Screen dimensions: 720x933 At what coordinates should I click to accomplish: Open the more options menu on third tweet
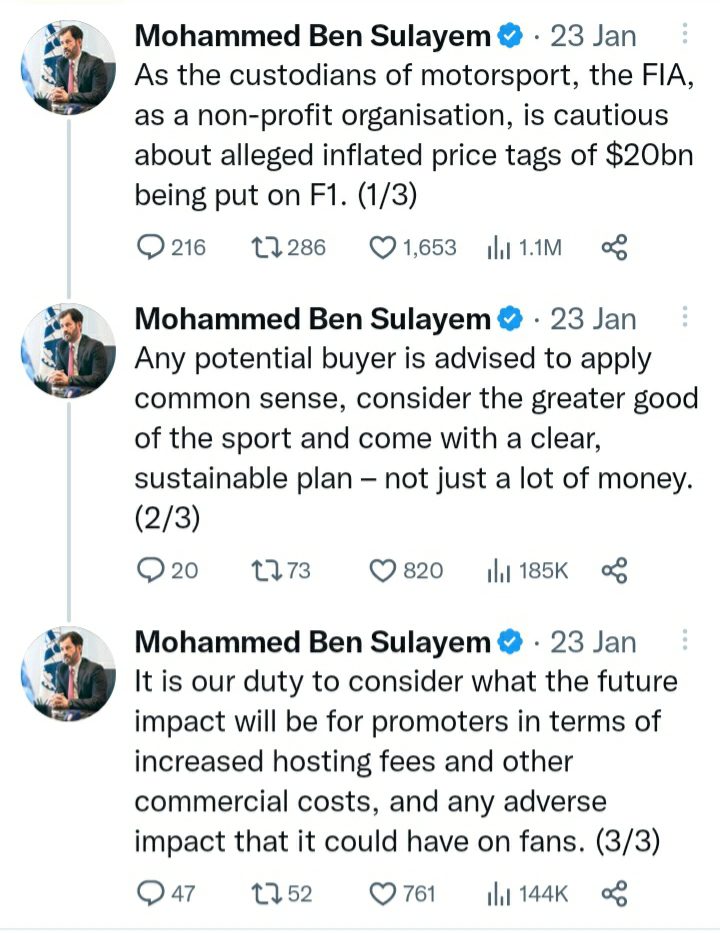(685, 641)
